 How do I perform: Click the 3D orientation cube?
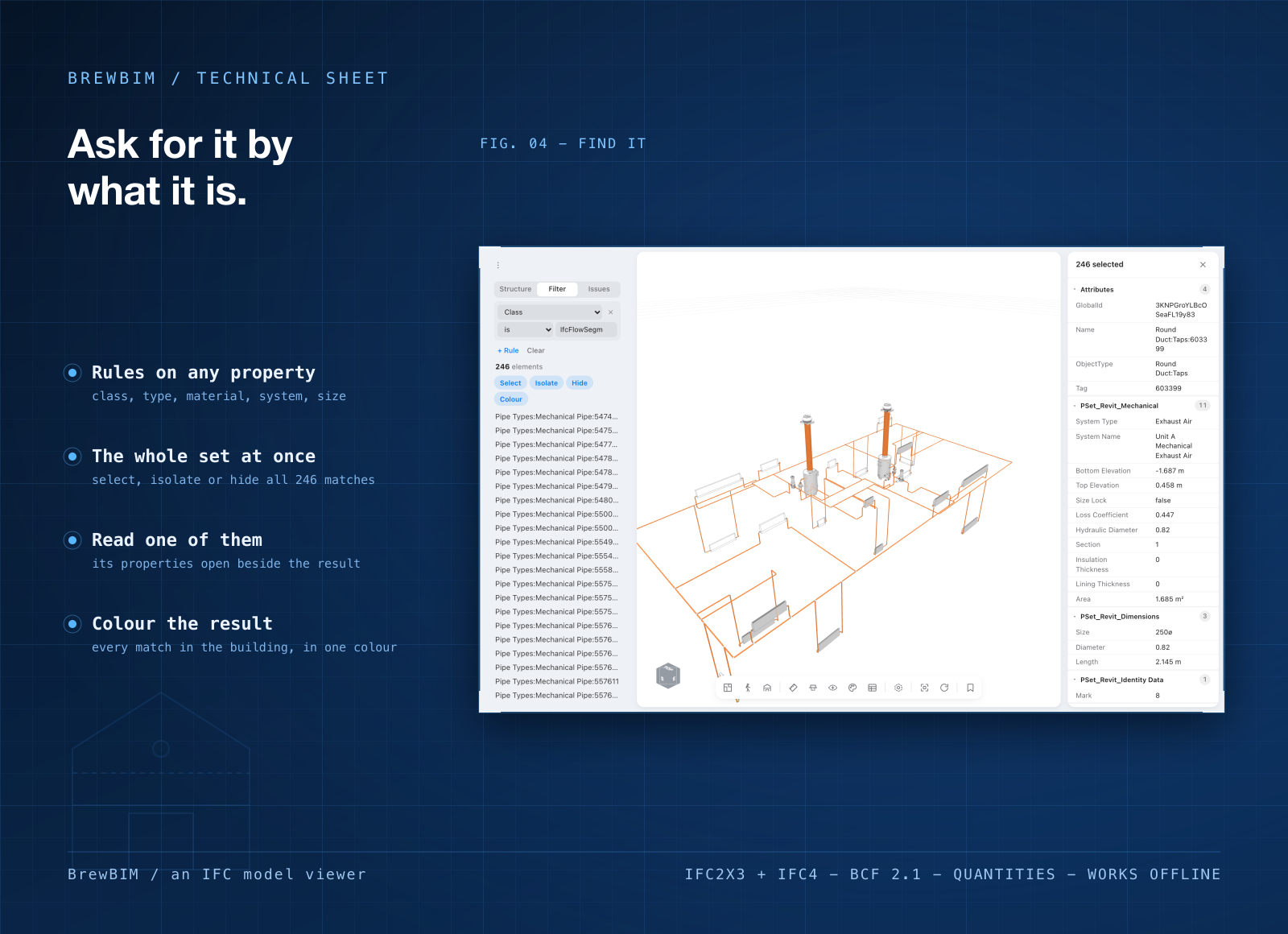[668, 676]
